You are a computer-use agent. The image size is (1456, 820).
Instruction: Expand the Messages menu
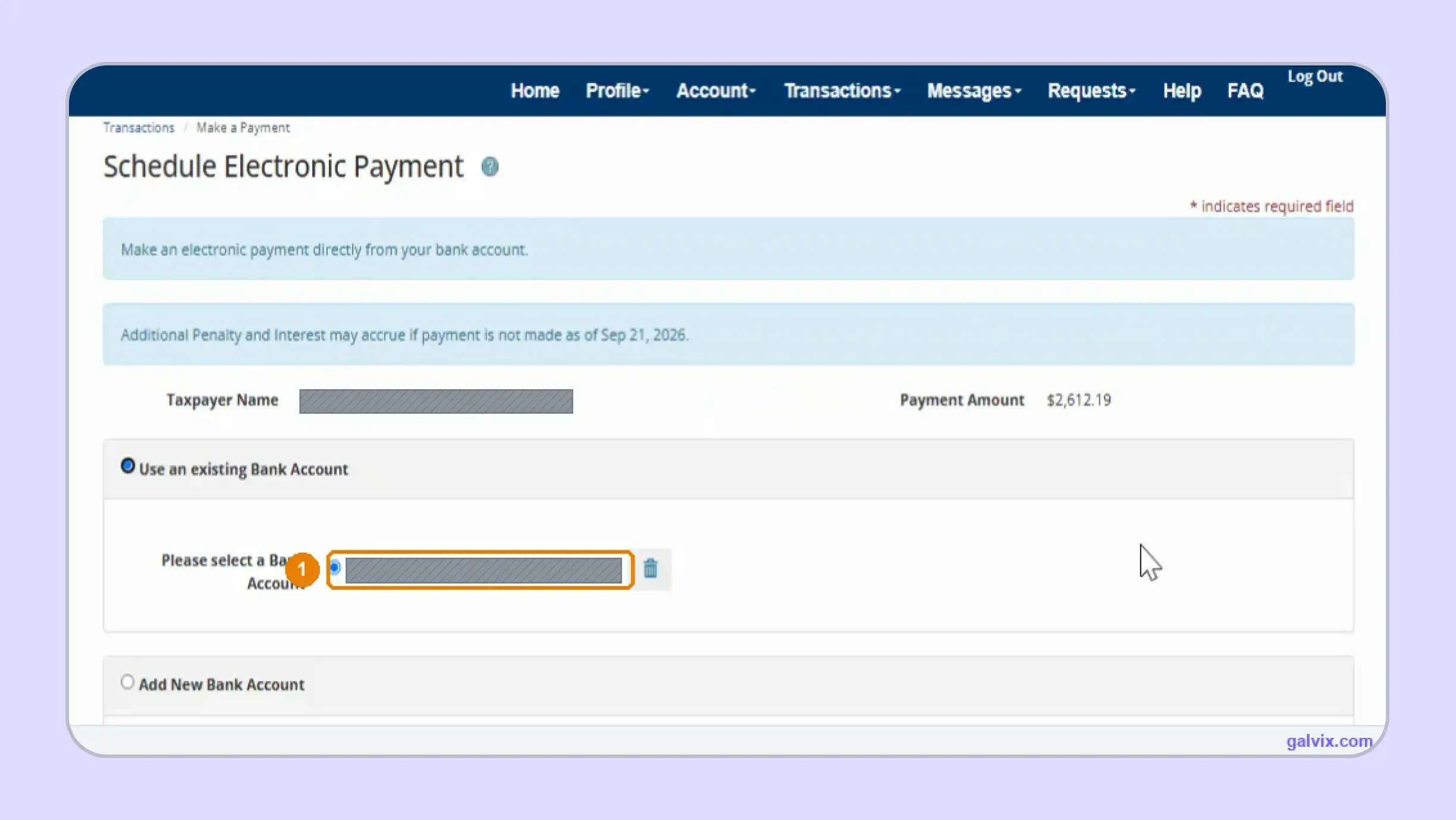974,90
